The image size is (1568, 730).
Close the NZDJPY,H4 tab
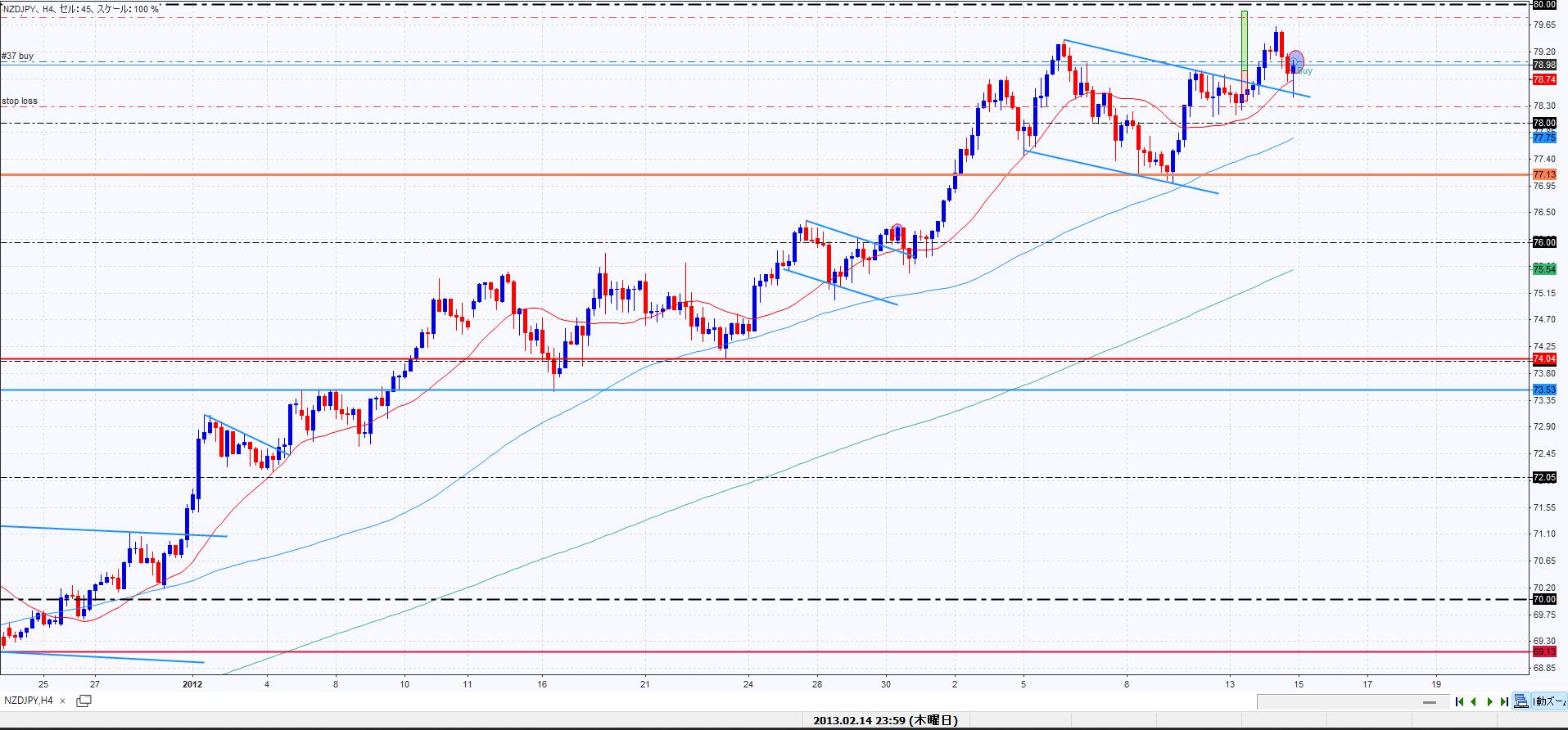63,701
